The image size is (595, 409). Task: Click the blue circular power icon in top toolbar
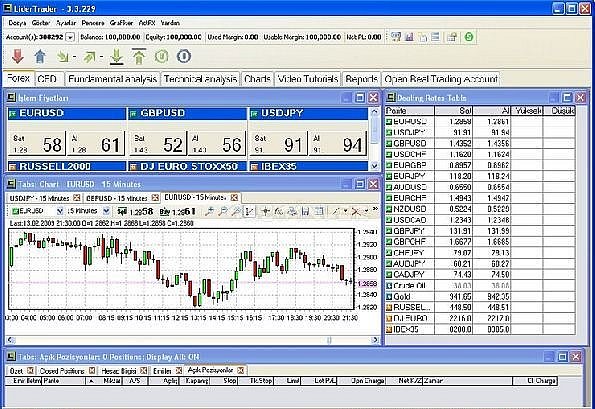click(x=184, y=56)
